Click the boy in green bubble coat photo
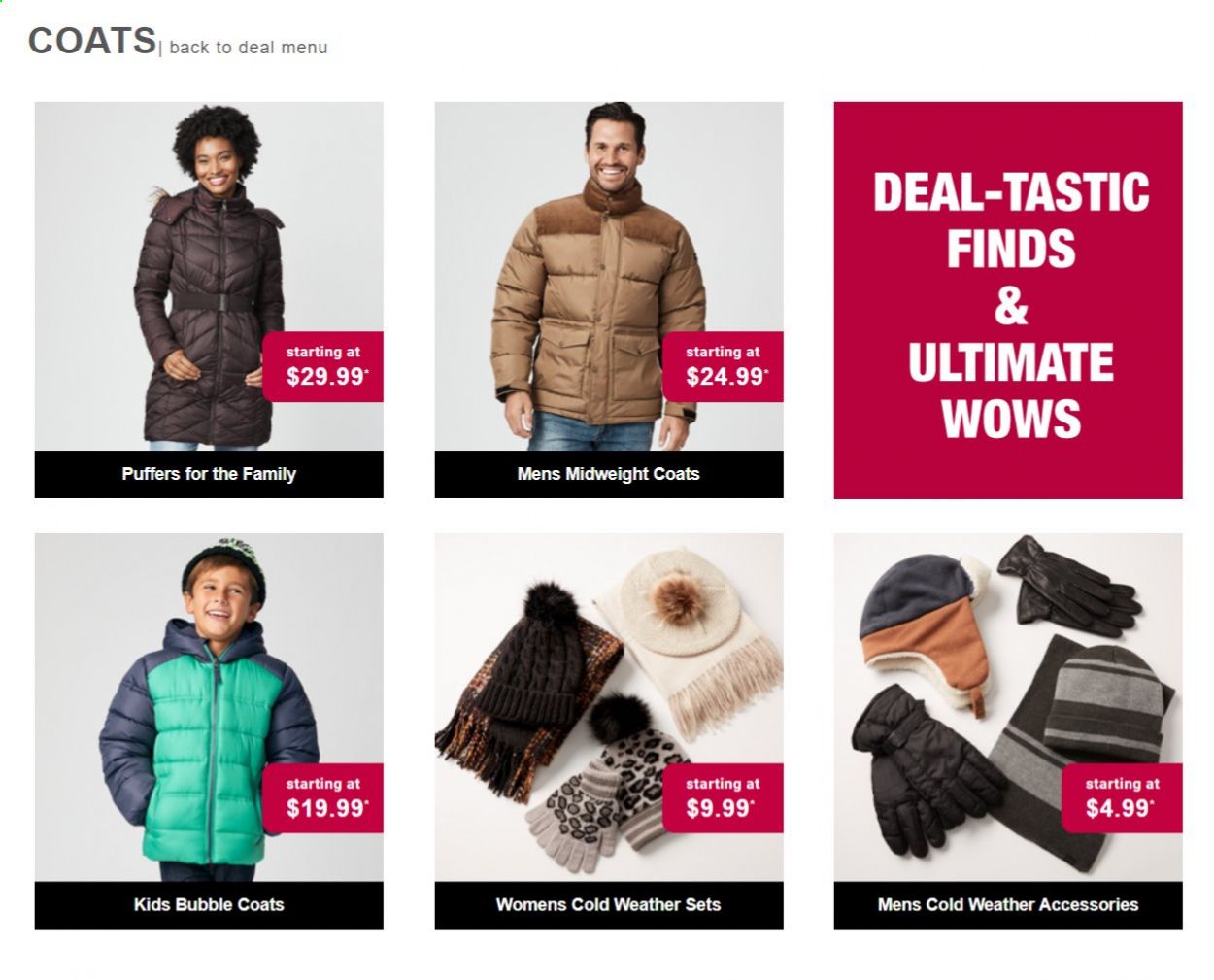Image resolution: width=1214 pixels, height=980 pixels. (209, 707)
